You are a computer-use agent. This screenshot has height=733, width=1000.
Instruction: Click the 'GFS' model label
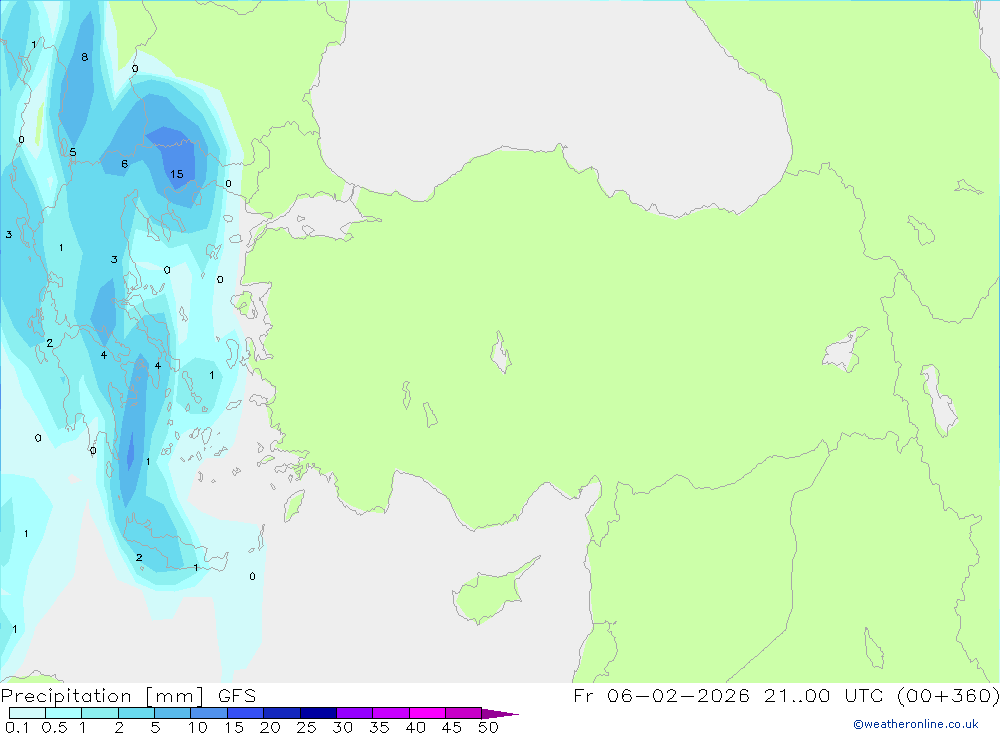click(x=237, y=696)
